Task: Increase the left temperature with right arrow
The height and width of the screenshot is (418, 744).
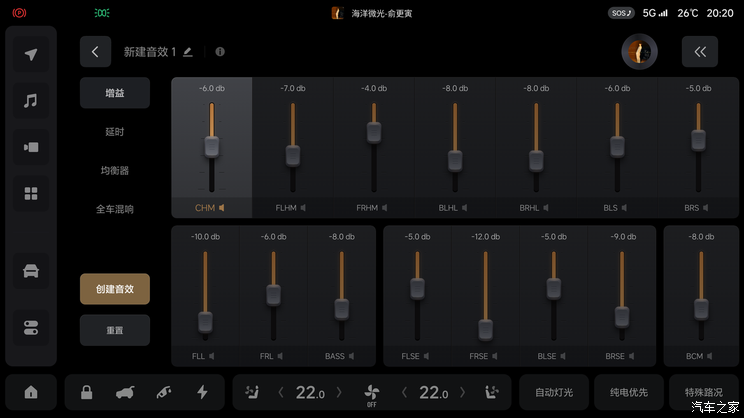Action: [x=340, y=392]
